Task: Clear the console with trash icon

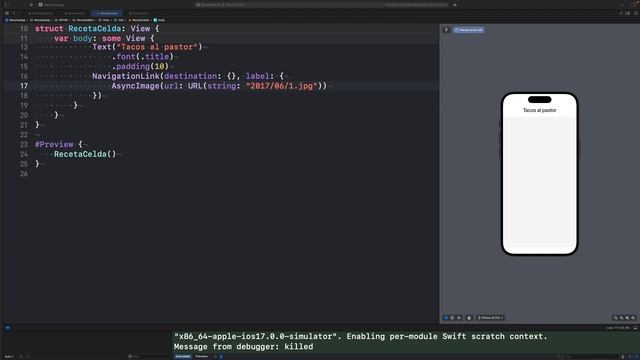Action: pos(623,356)
